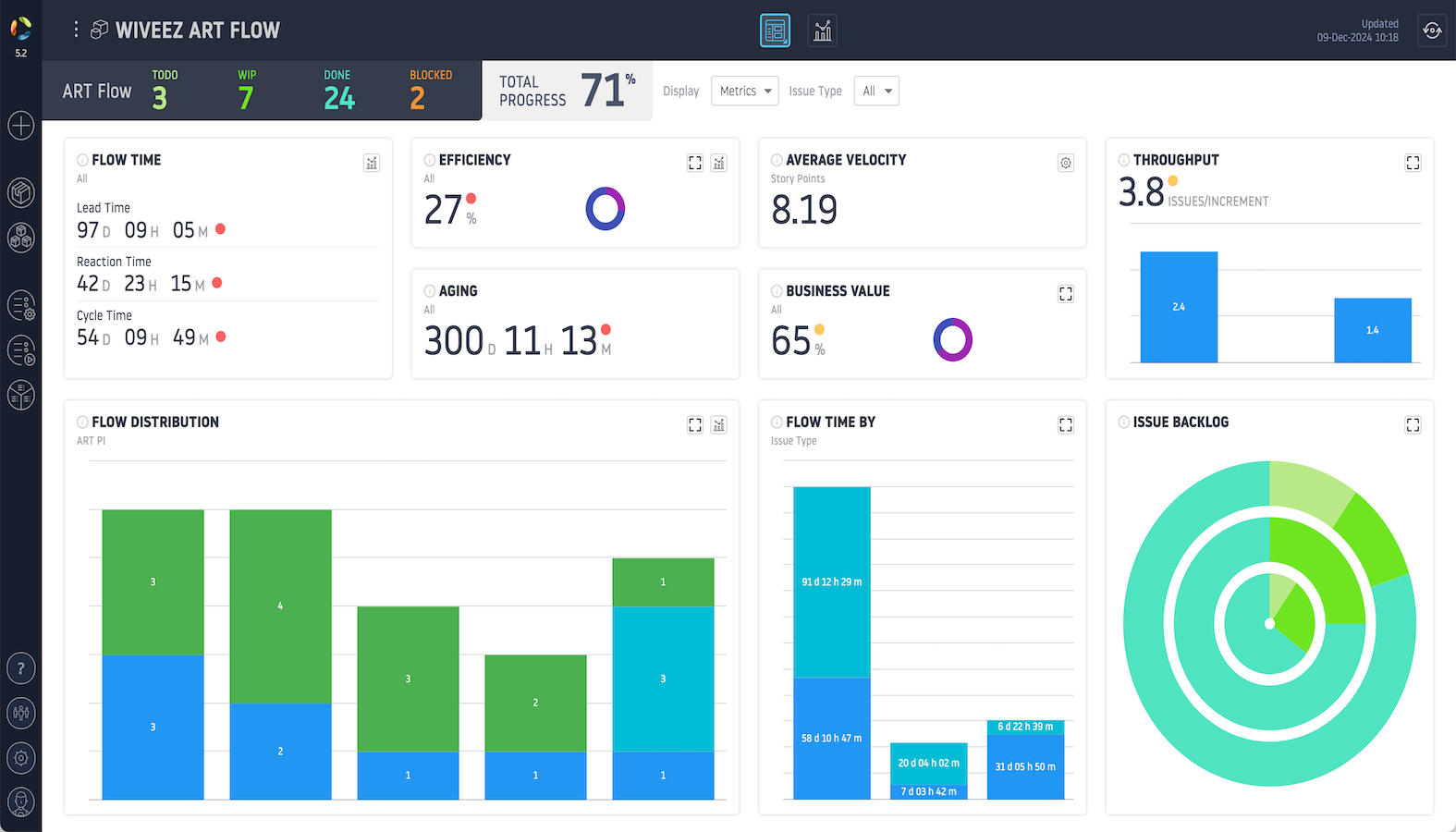Click the ART Flow label
This screenshot has height=832, width=1456.
[x=97, y=91]
